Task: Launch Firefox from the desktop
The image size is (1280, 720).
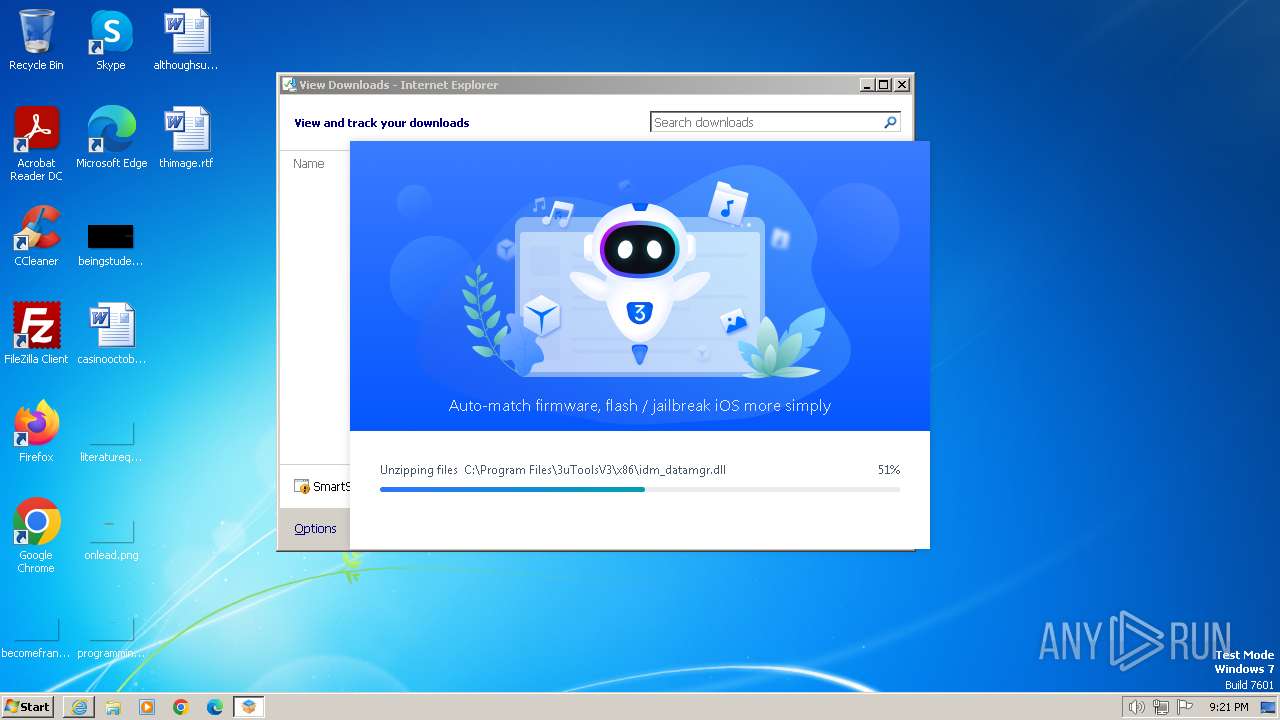Action: pos(36,432)
